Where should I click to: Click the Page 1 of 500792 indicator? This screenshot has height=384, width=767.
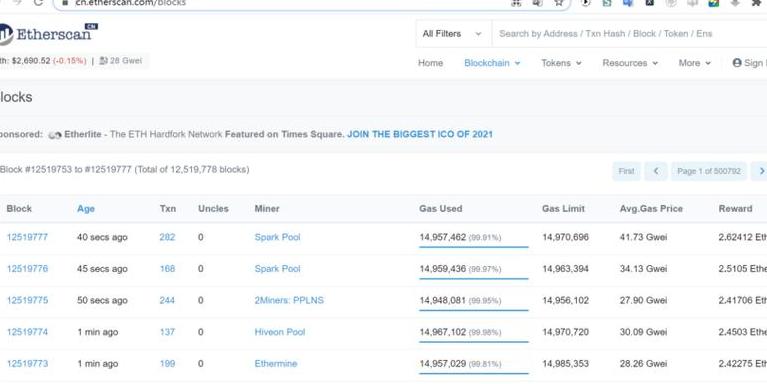pos(709,171)
